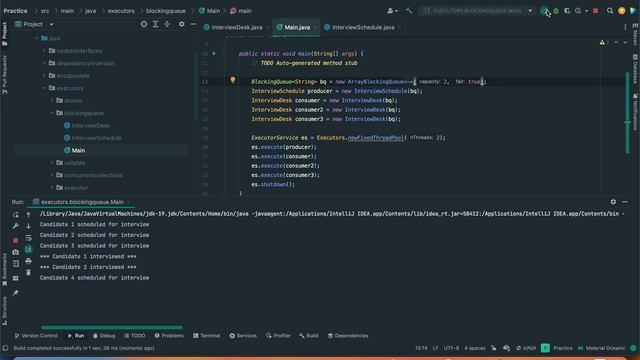The image size is (640, 360).
Task: Start debugging with the bug icon
Action: click(556, 11)
